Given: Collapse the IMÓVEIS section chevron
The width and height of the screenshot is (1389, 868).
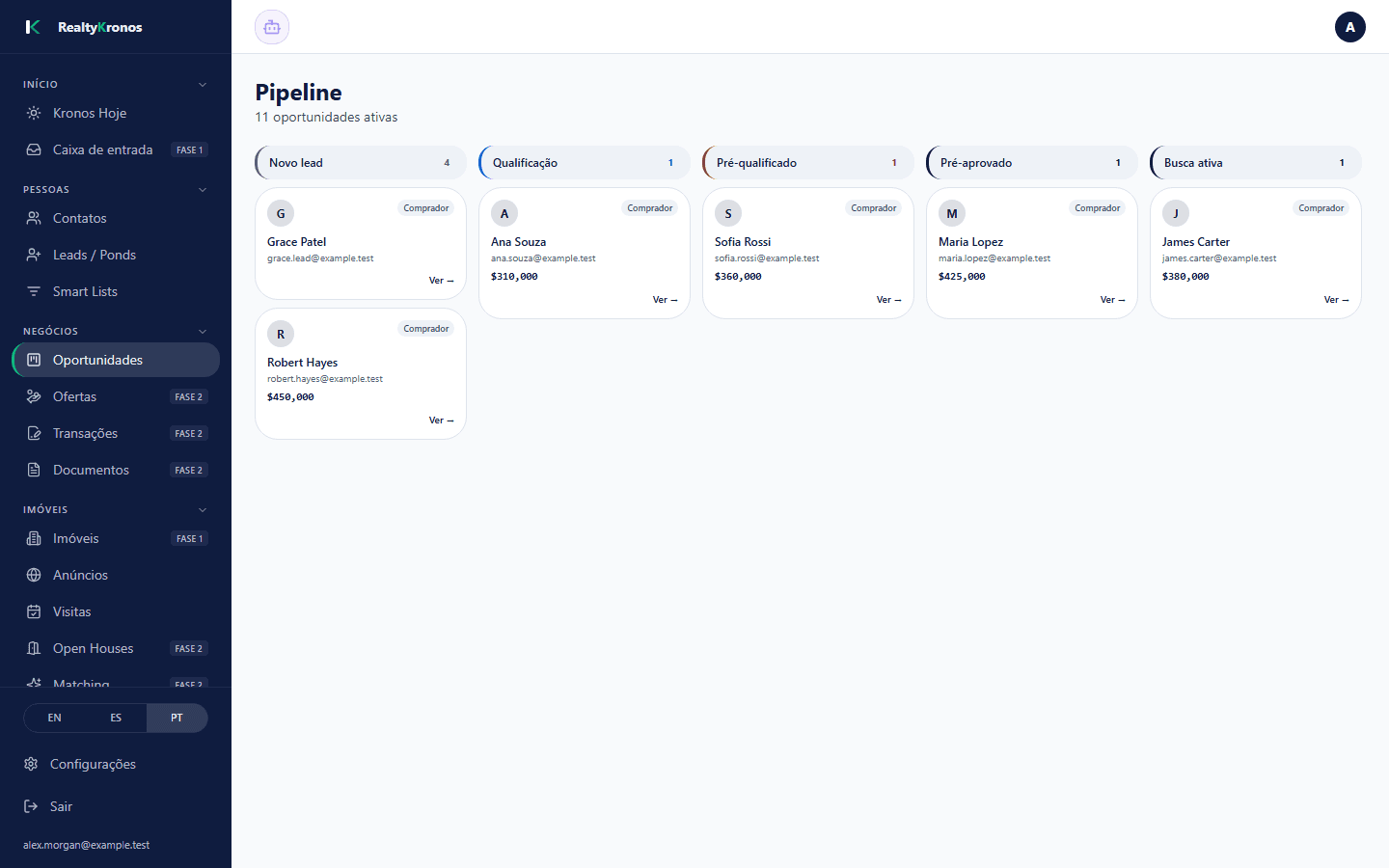Looking at the screenshot, I should pos(203,509).
